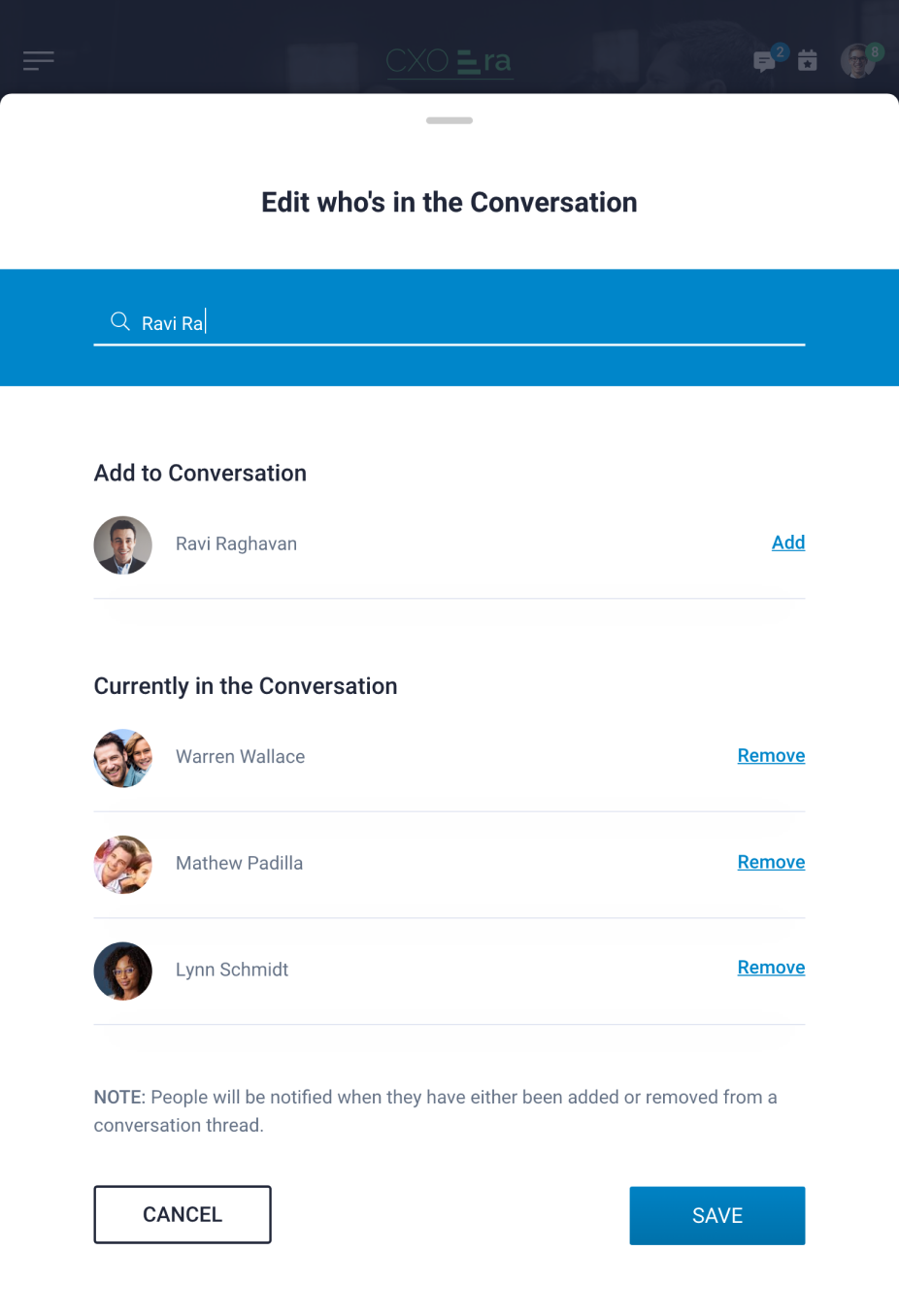
Task: Click Warren Wallace's profile photo
Action: pyautogui.click(x=123, y=758)
